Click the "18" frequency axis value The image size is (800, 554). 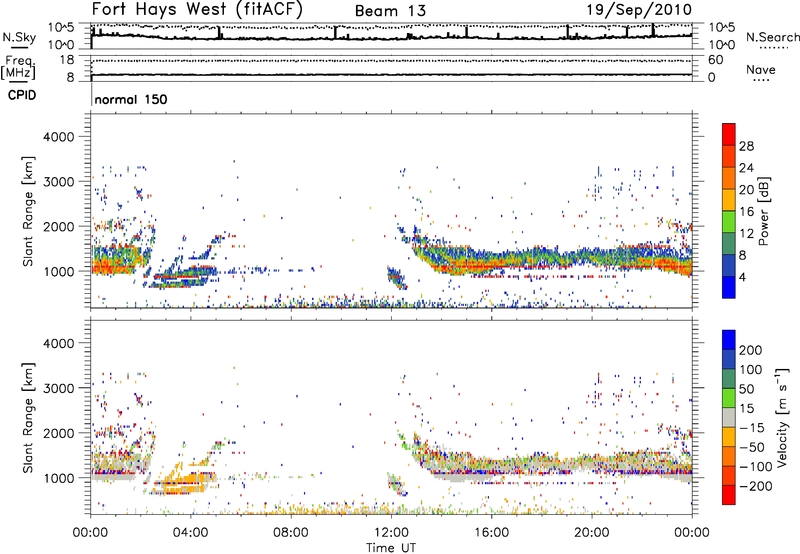click(67, 60)
